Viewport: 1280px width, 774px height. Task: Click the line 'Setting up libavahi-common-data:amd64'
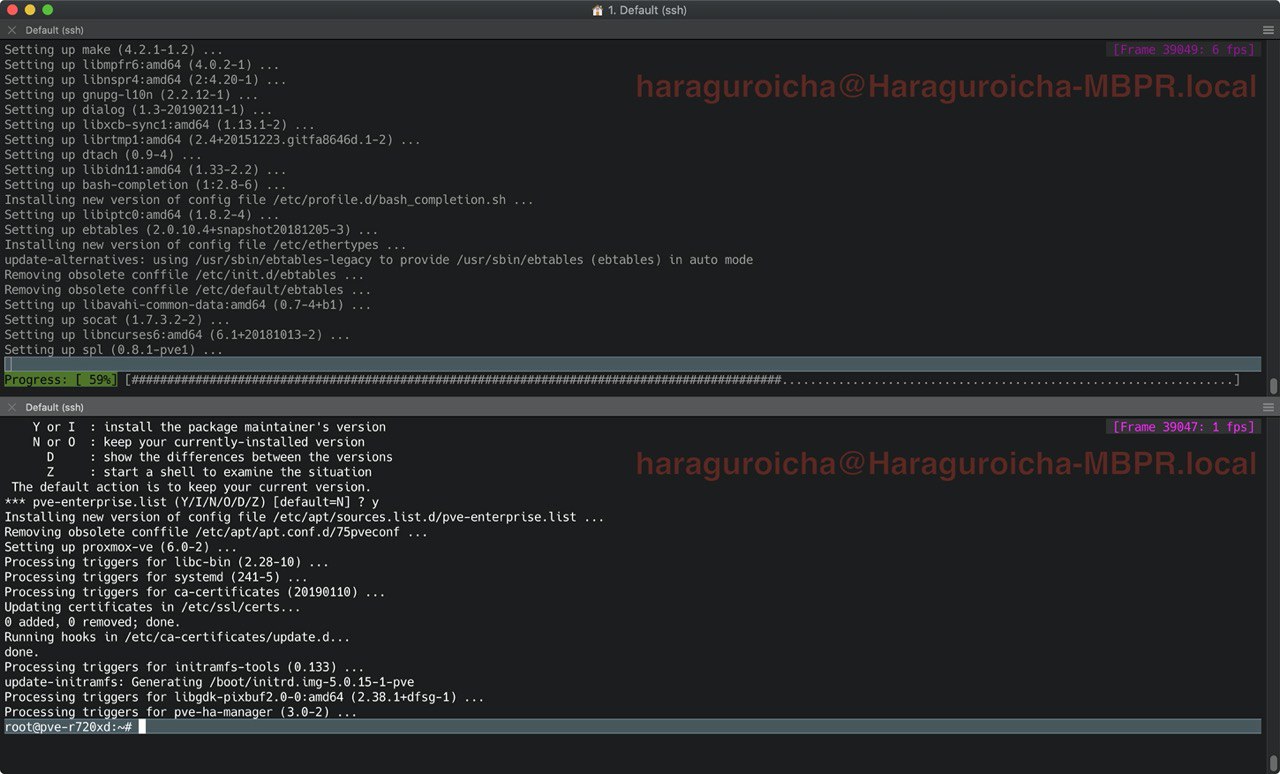188,304
